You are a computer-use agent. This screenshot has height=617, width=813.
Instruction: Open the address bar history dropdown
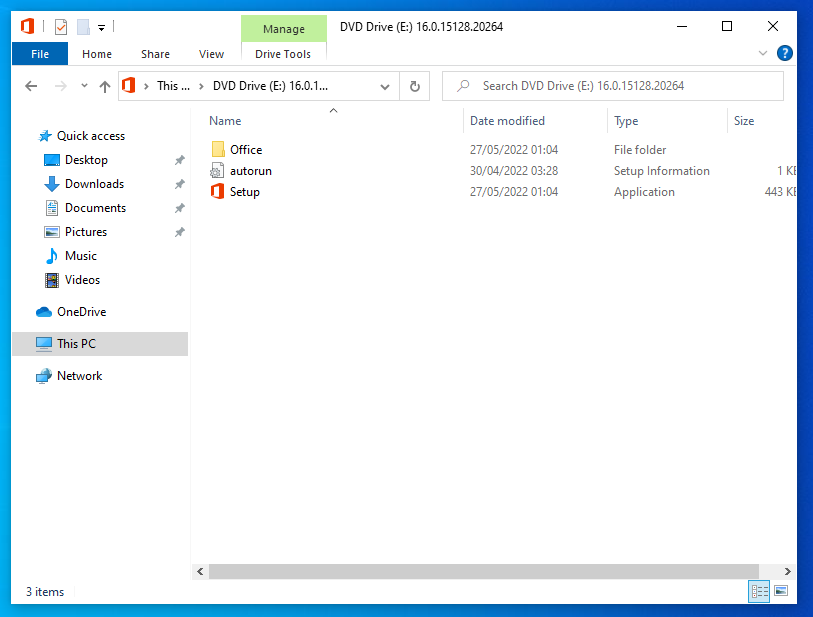tap(385, 87)
